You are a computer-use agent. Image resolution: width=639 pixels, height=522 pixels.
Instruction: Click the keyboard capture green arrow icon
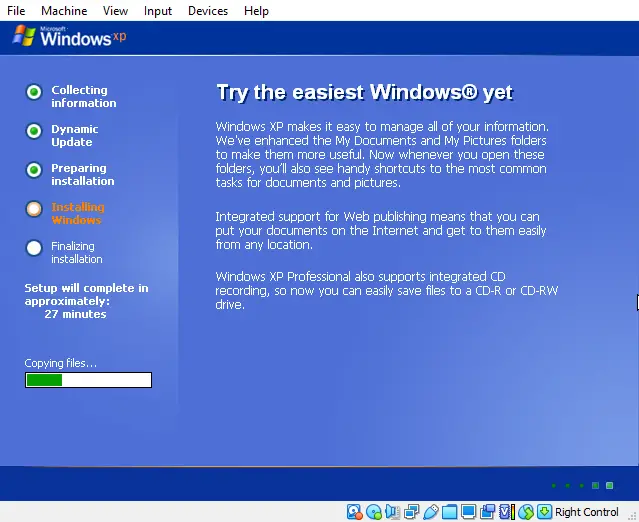[544, 512]
